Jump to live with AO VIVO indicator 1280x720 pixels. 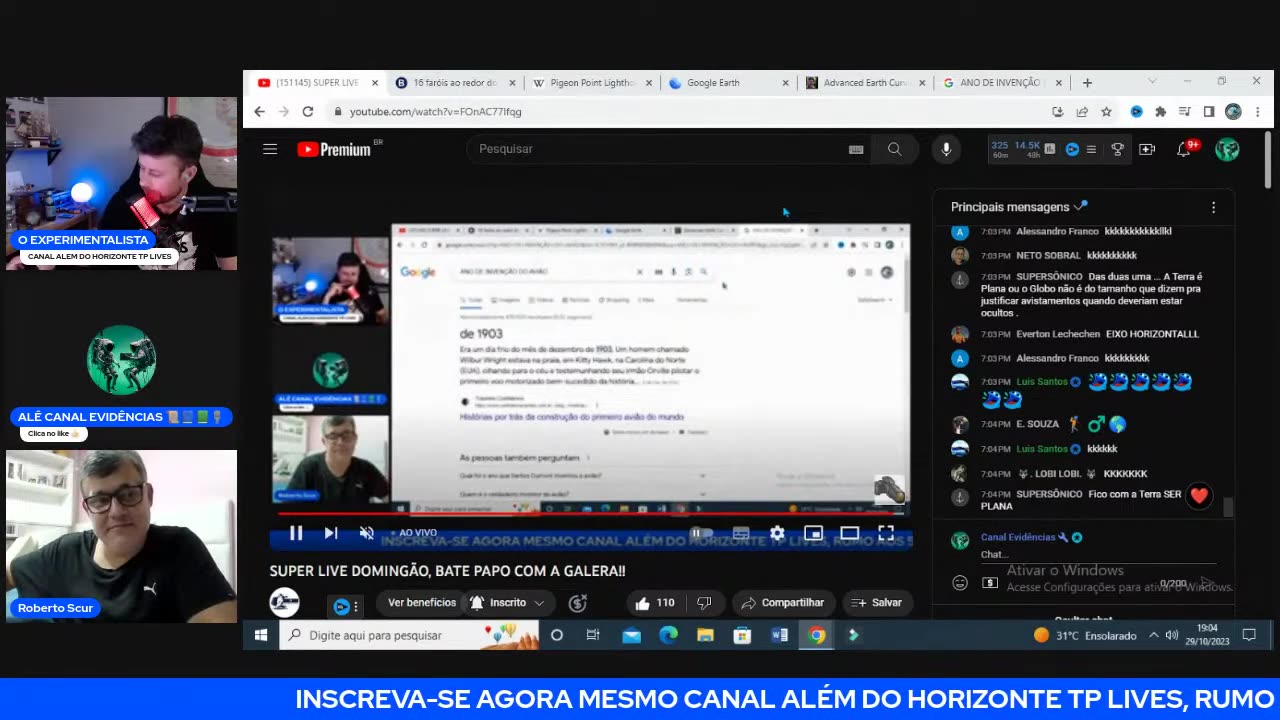point(414,533)
